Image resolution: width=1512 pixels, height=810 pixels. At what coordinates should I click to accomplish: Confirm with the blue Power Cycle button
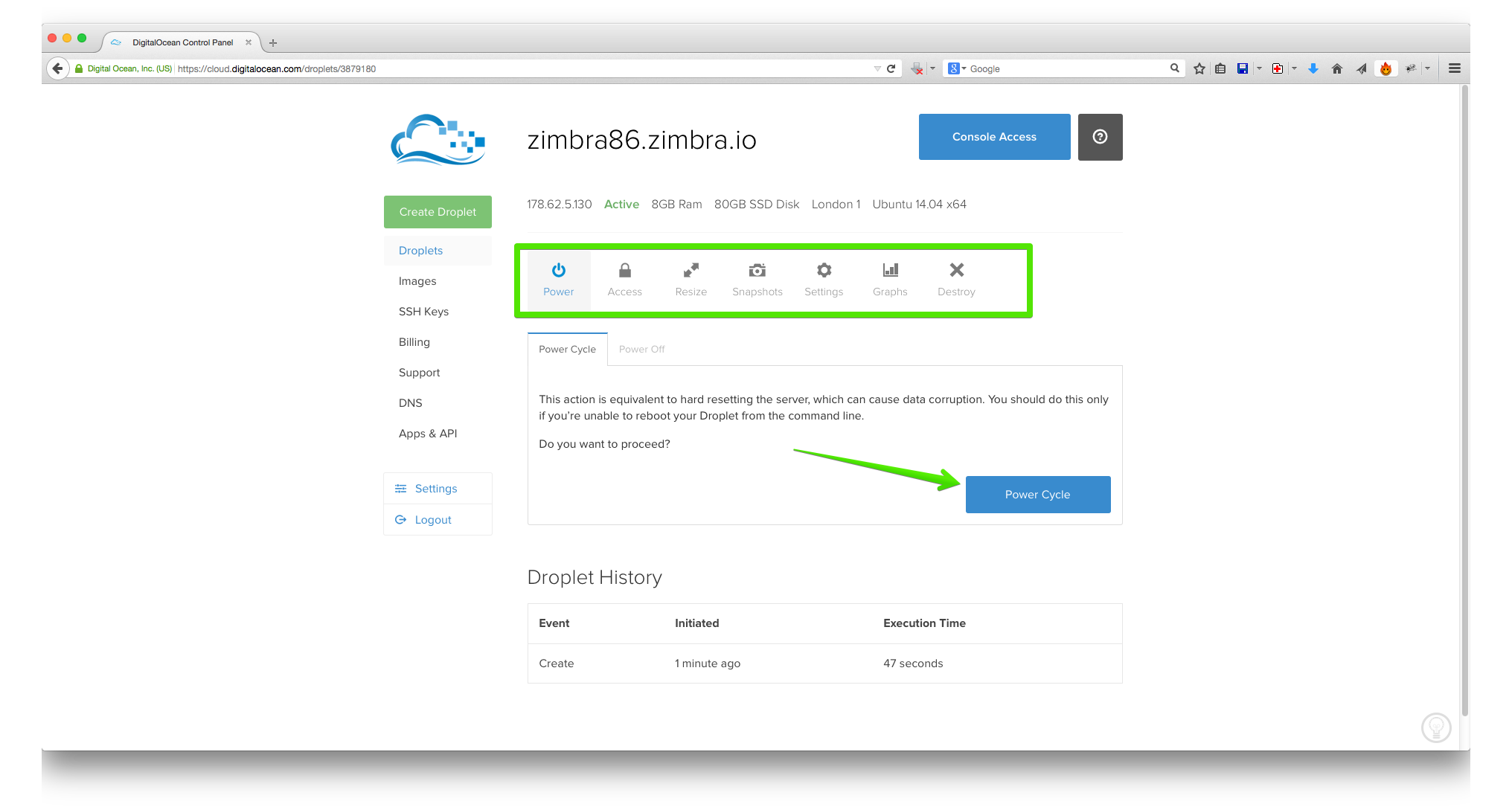pyautogui.click(x=1038, y=495)
